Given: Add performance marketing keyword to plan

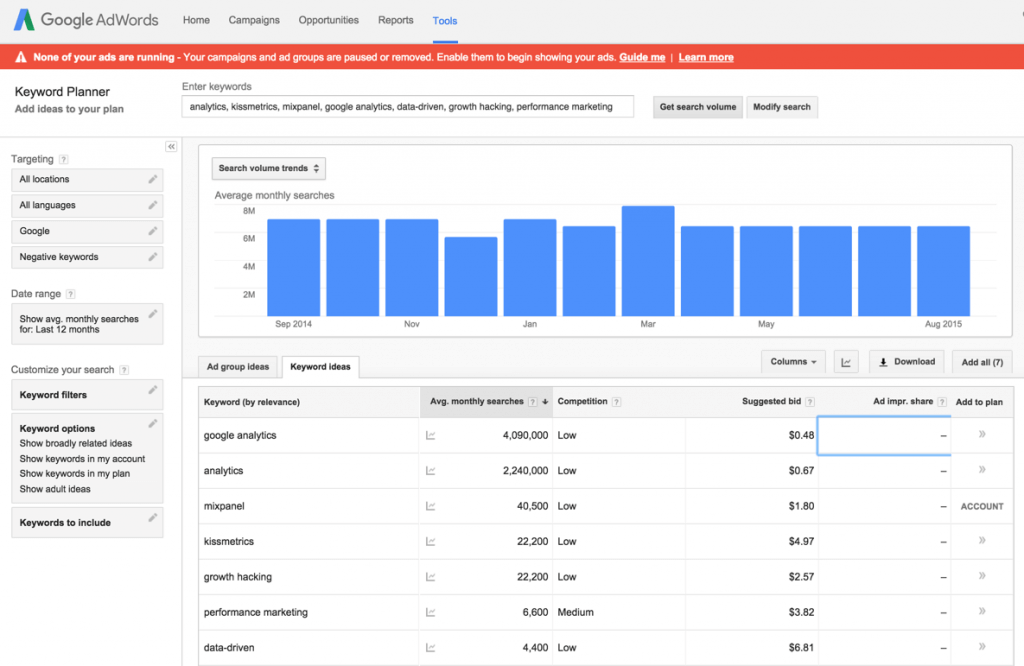Looking at the screenshot, I should 982,611.
